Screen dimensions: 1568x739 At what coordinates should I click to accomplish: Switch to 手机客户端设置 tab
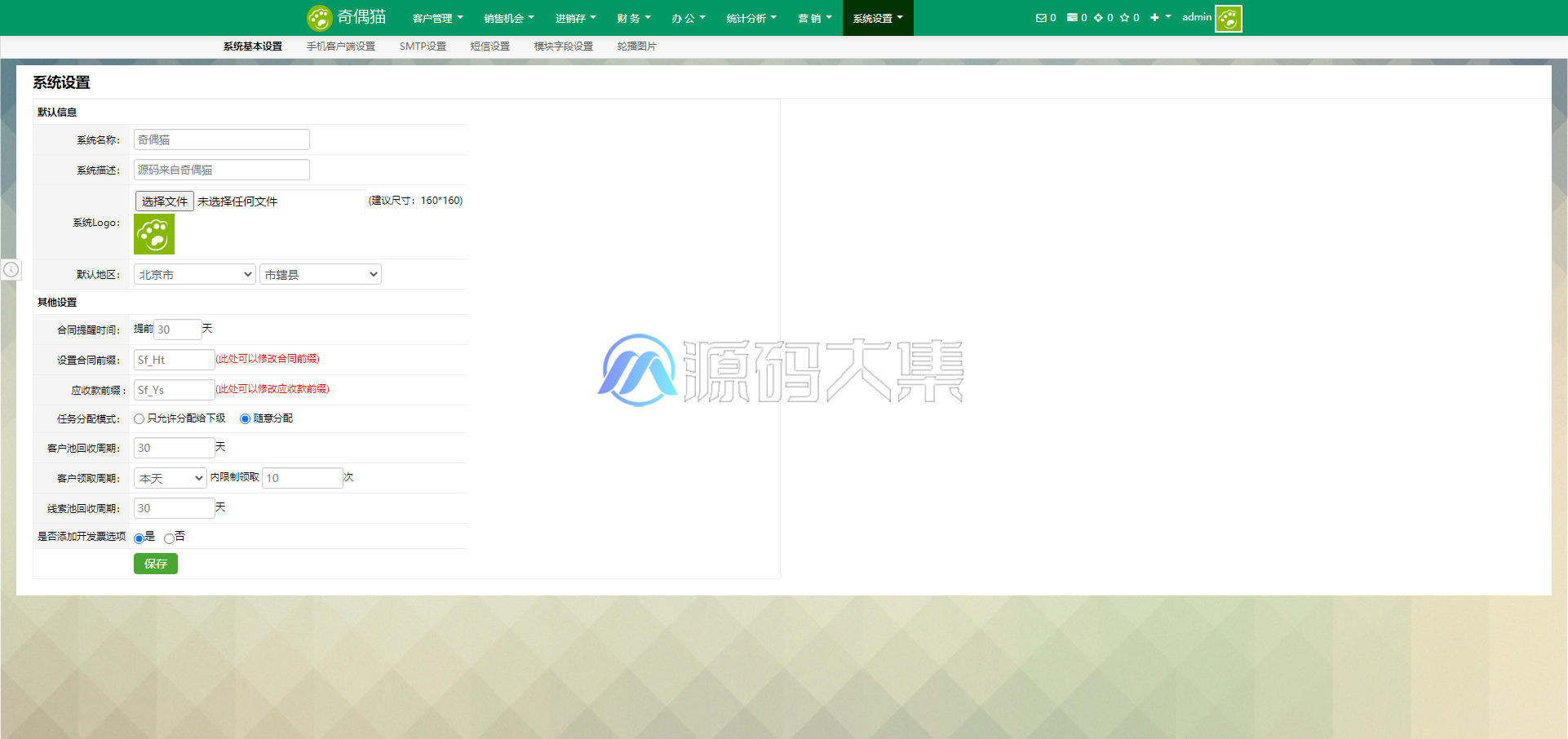(x=341, y=46)
